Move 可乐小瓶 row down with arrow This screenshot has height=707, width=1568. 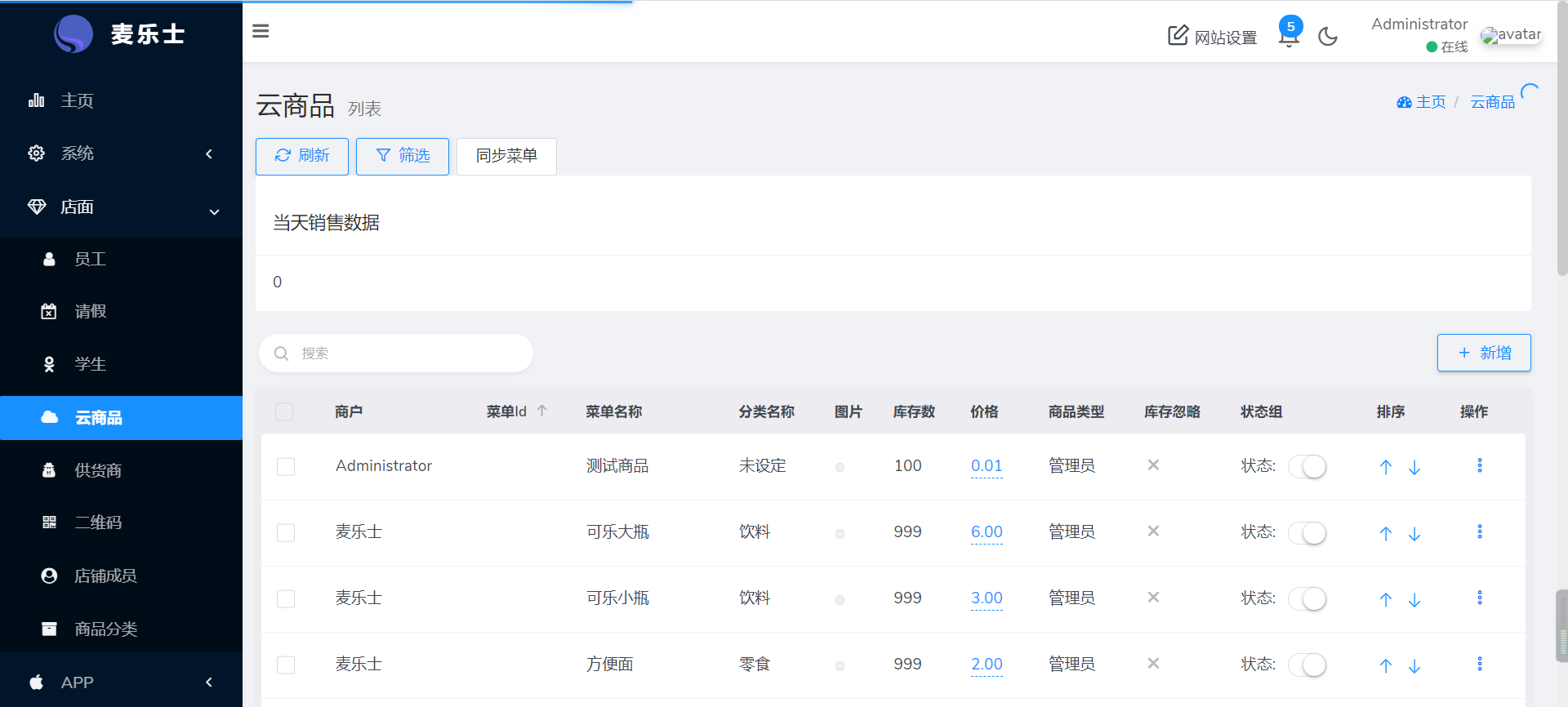point(1414,599)
